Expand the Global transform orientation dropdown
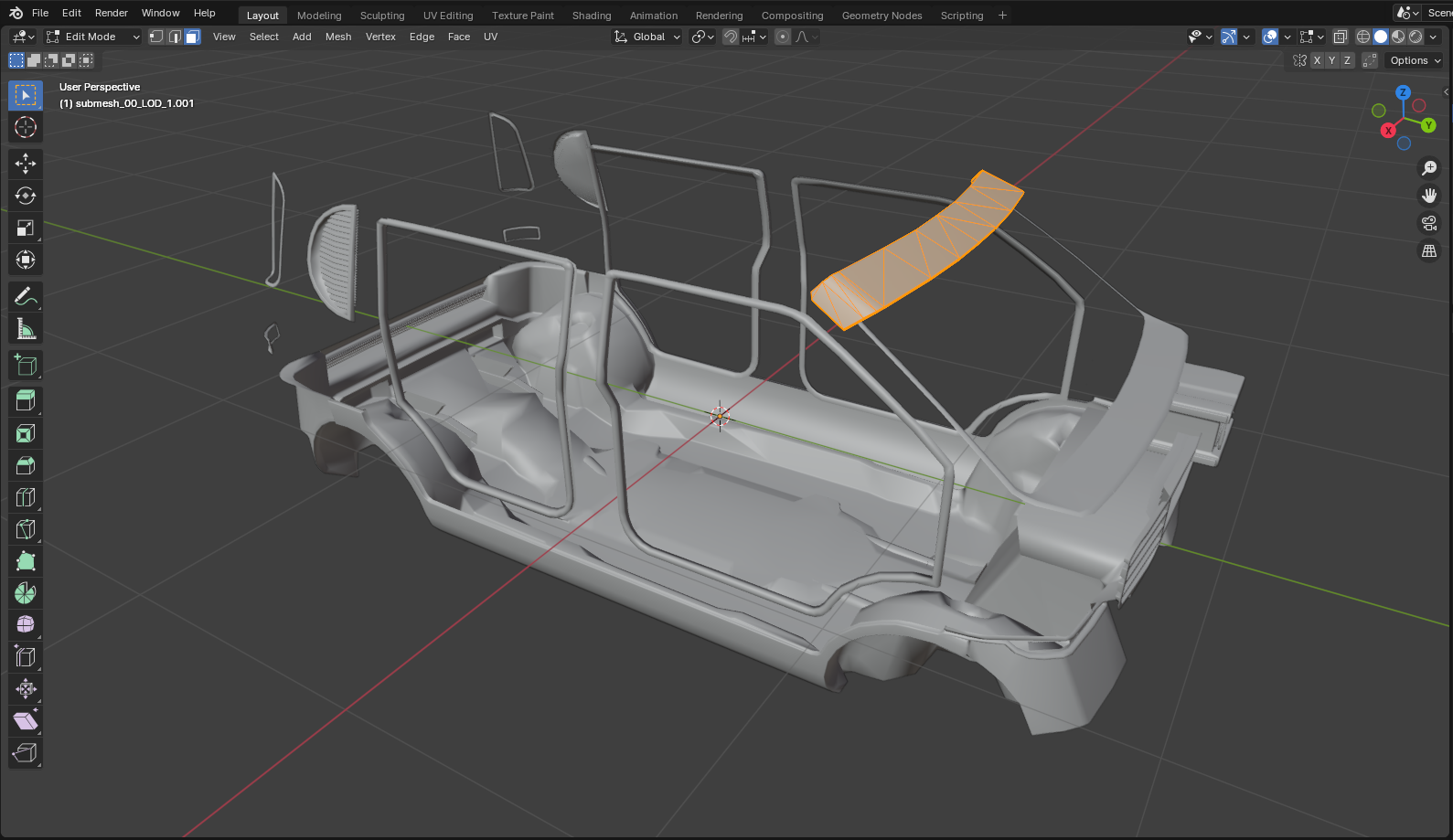Viewport: 1453px width, 840px height. pos(647,37)
